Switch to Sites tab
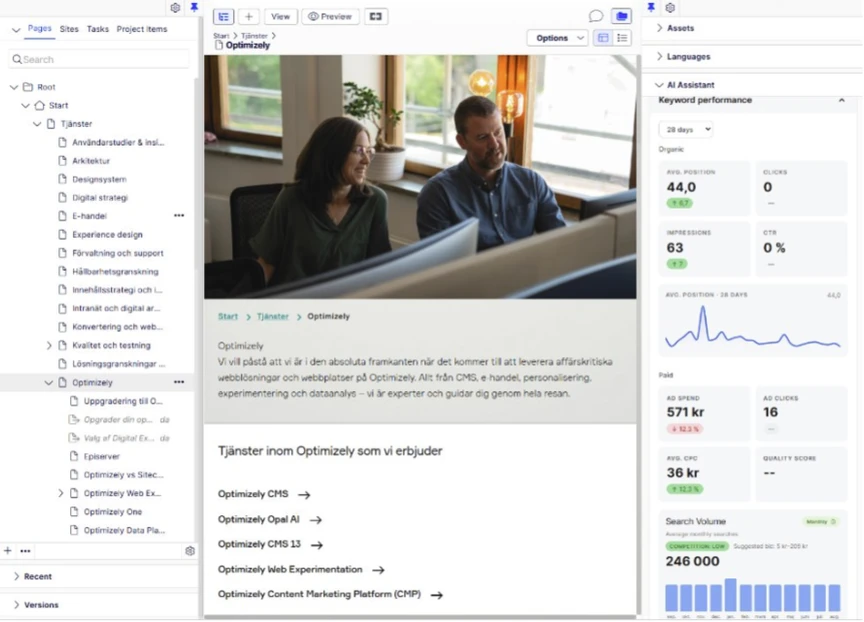Screen dimensions: 864x622 [69, 29]
